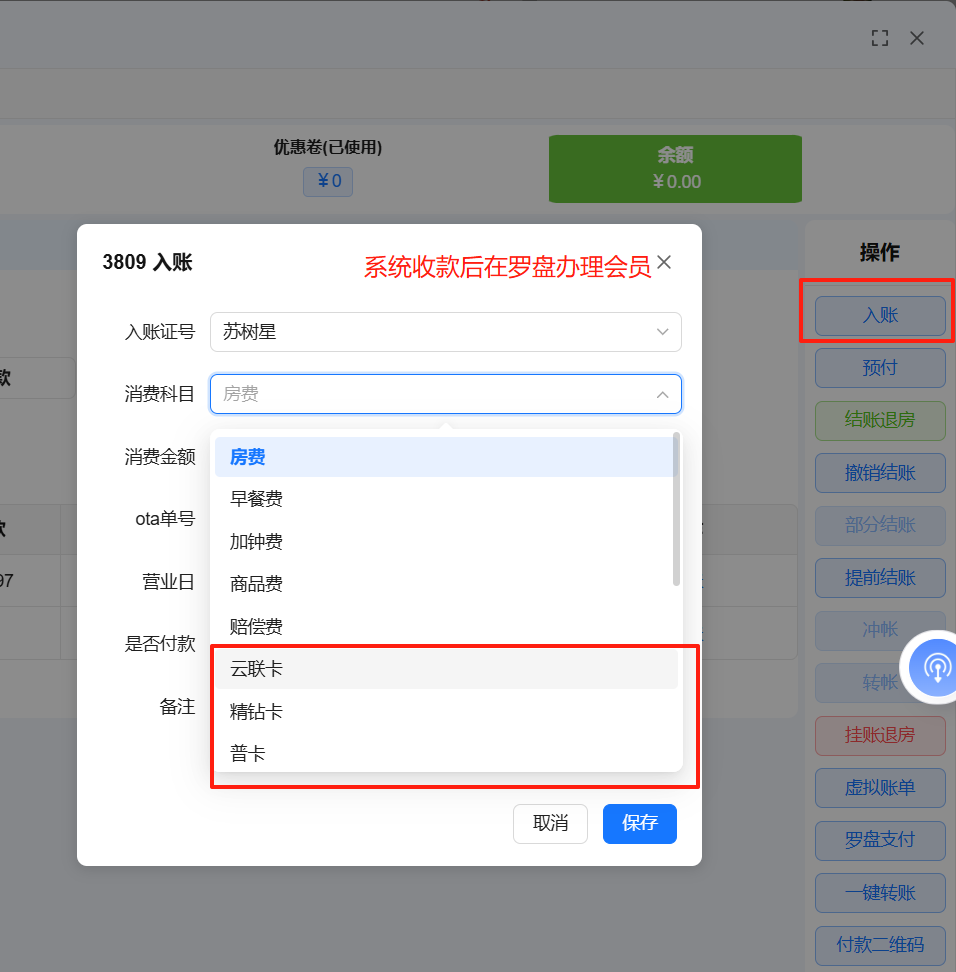Image resolution: width=956 pixels, height=972 pixels.
Task: Open the 预付 operation
Action: (x=880, y=368)
